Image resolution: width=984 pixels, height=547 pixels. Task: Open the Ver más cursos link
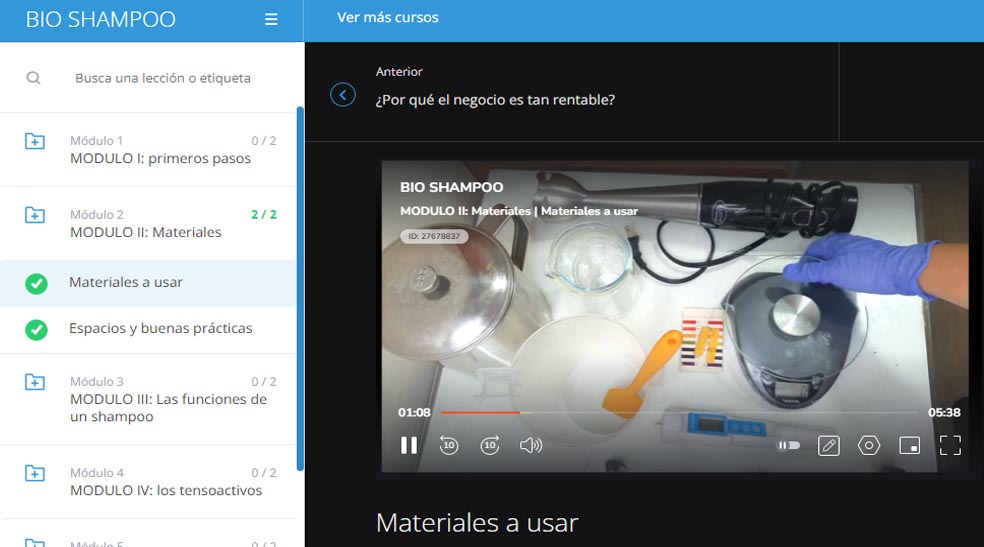[x=388, y=18]
